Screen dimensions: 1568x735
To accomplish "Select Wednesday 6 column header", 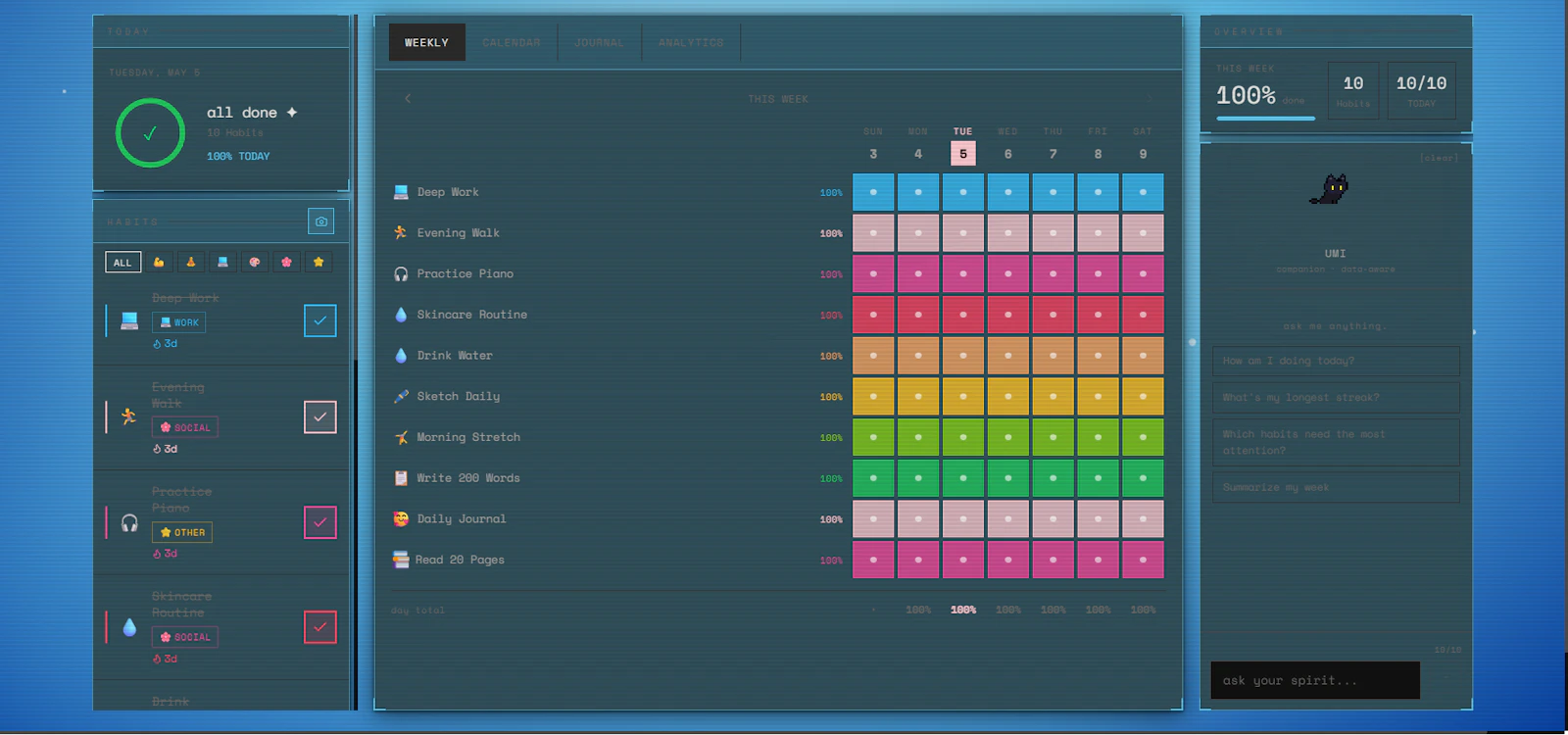I will [1007, 145].
